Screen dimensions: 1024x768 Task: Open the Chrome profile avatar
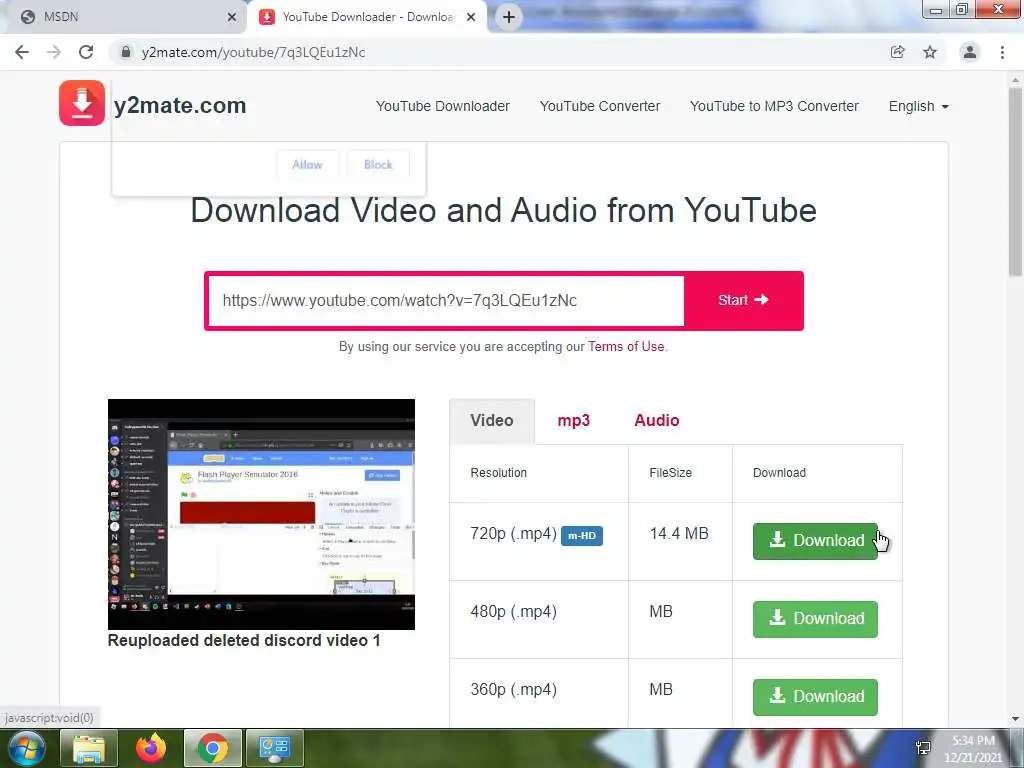970,52
